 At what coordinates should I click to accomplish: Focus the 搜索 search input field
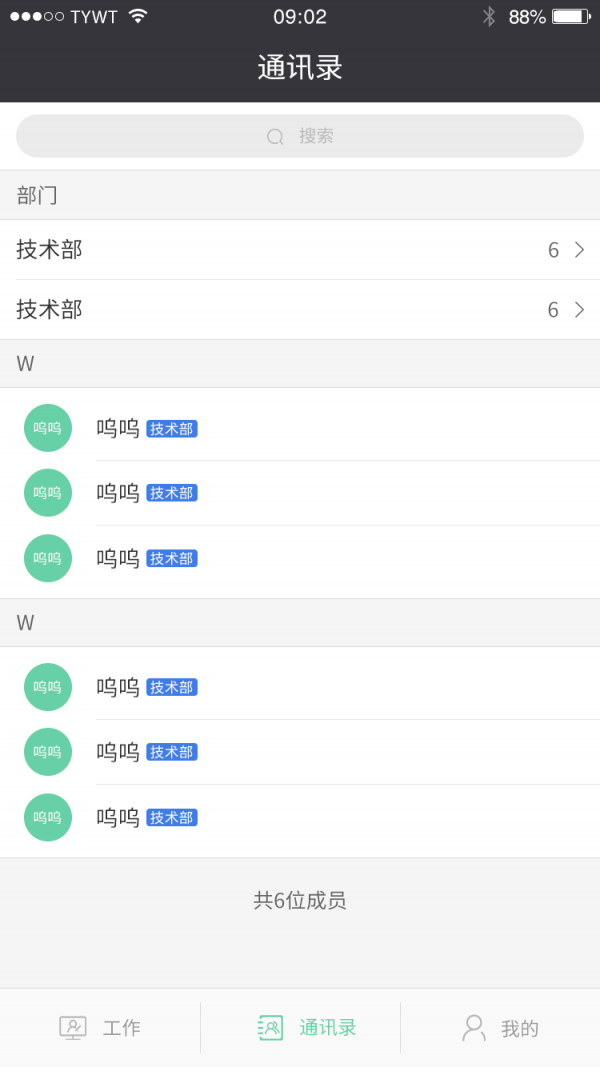pyautogui.click(x=300, y=136)
